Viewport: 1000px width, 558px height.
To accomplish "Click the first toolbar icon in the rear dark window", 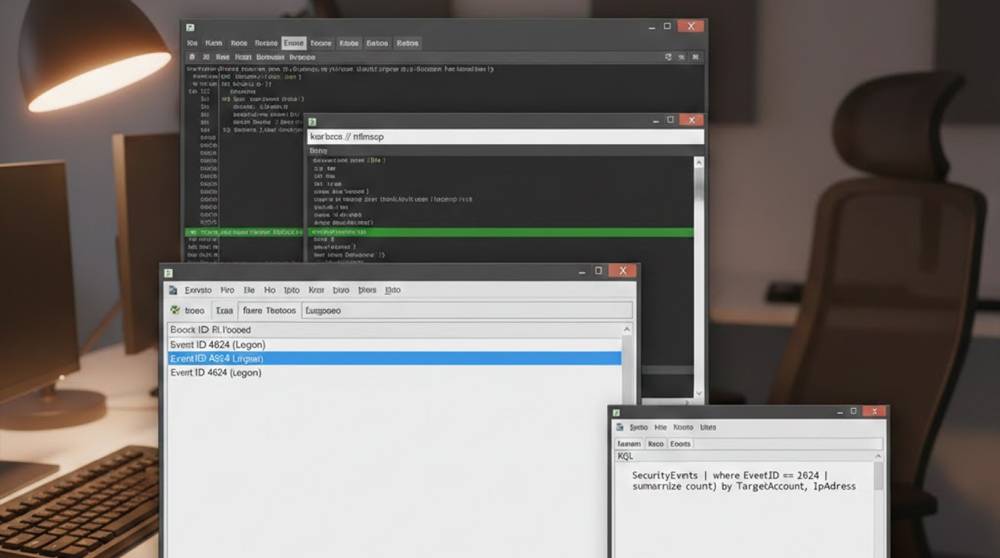I will [x=192, y=57].
